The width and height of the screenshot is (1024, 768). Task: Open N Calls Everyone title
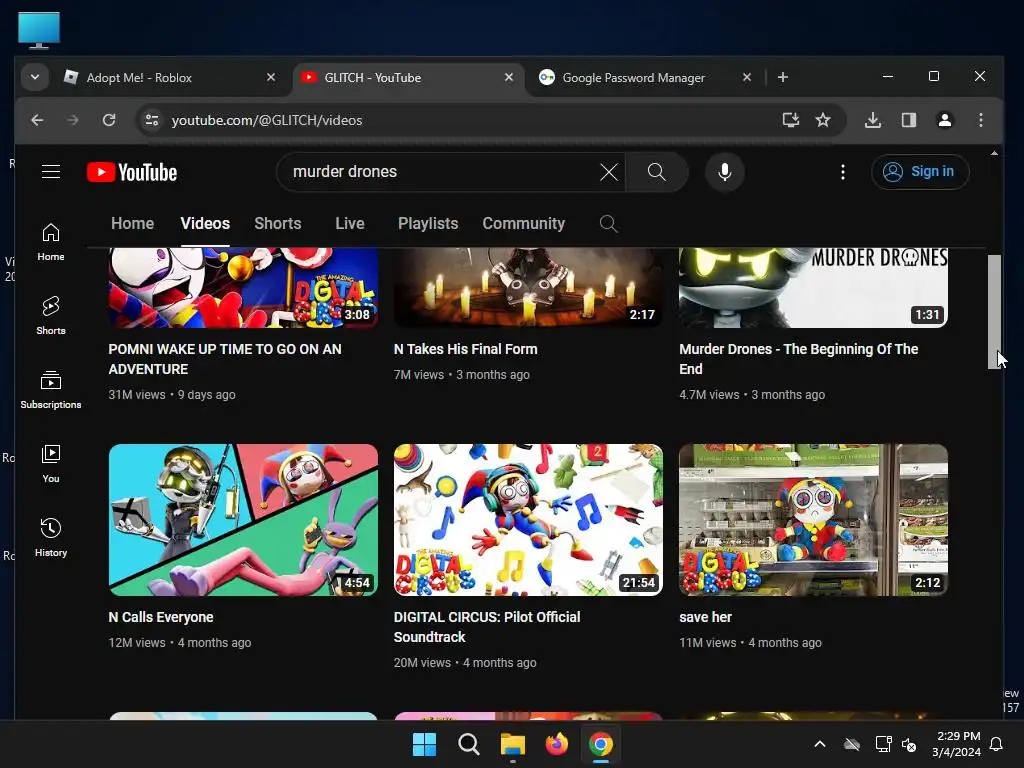pos(161,617)
